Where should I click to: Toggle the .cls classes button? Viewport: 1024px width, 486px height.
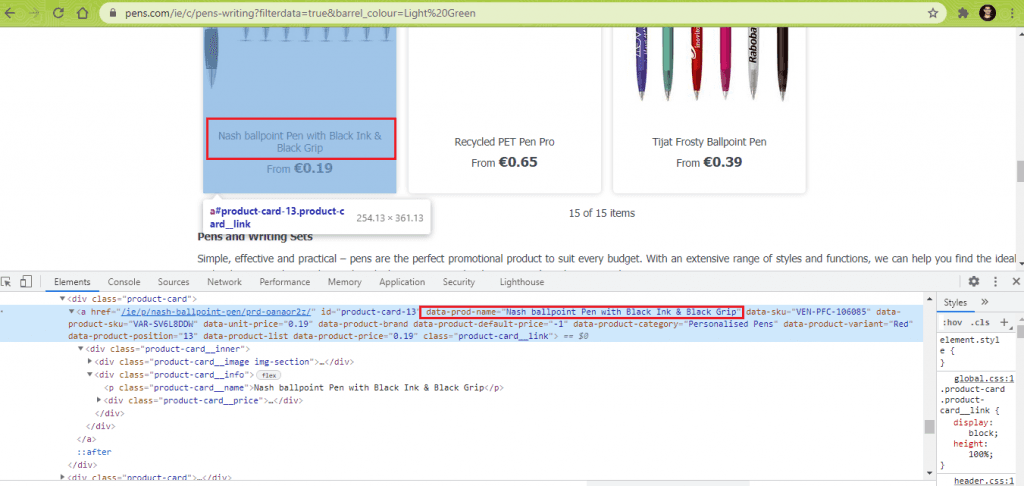pyautogui.click(x=980, y=322)
